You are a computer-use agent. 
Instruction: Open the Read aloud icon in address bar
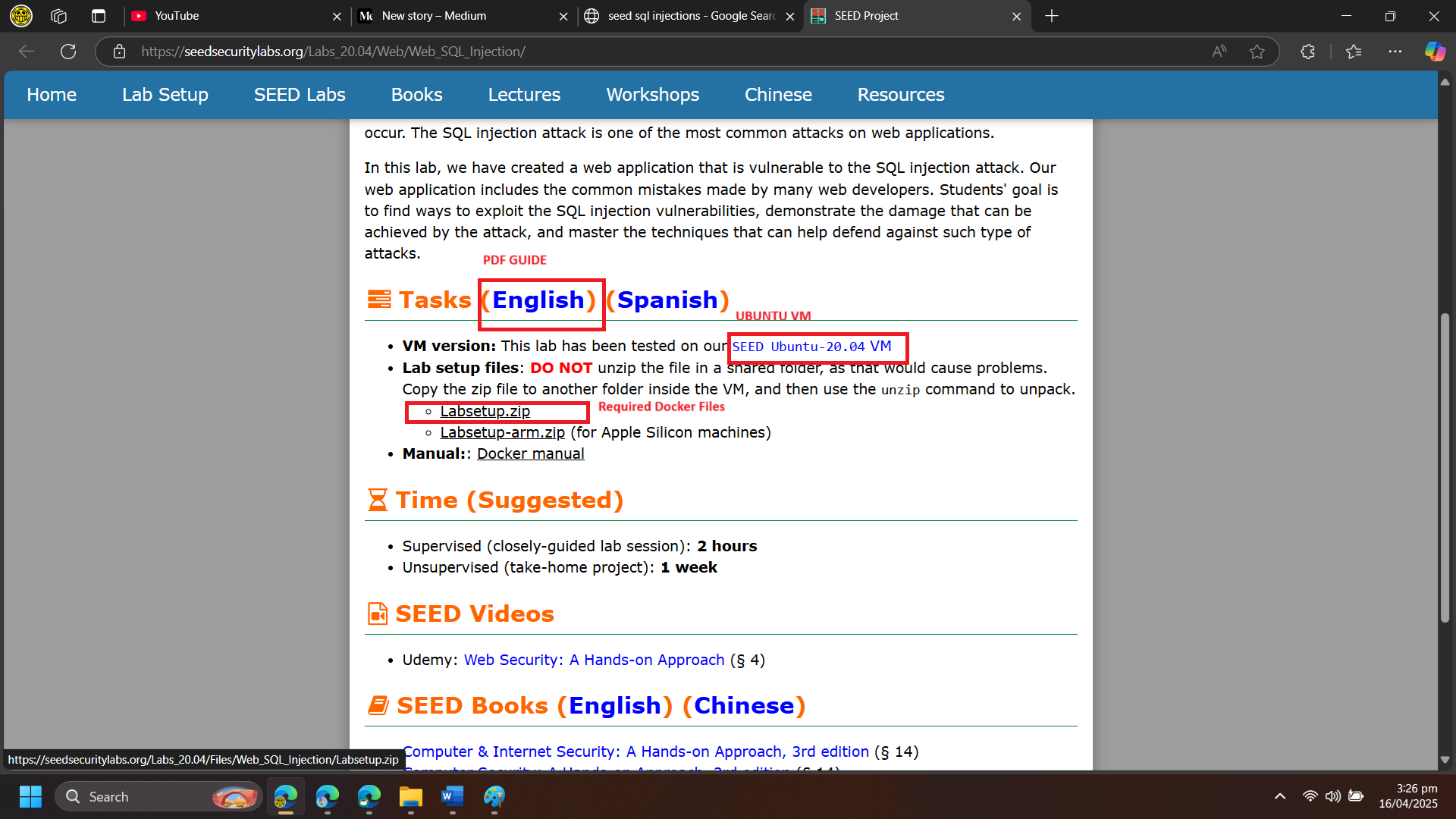click(1219, 52)
